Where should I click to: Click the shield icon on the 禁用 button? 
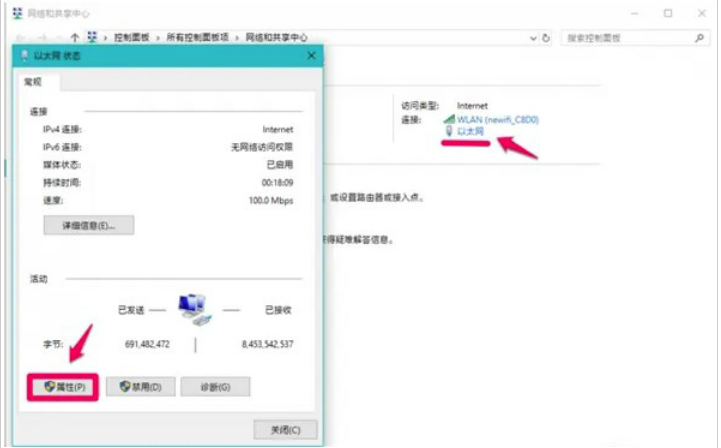(x=125, y=386)
